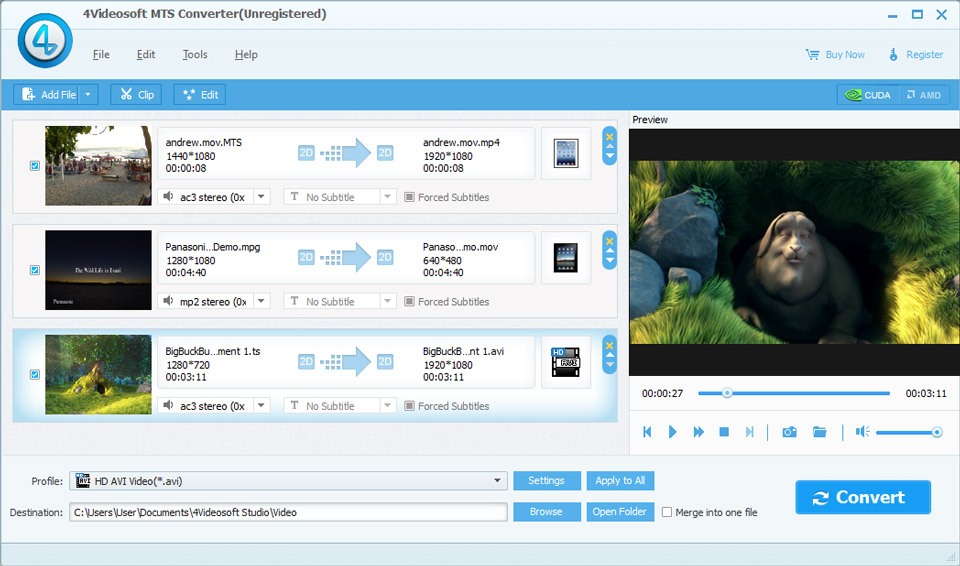Toggle Forced Subtitles for andrew.mov.MTS
The height and width of the screenshot is (566, 960).
coord(410,197)
